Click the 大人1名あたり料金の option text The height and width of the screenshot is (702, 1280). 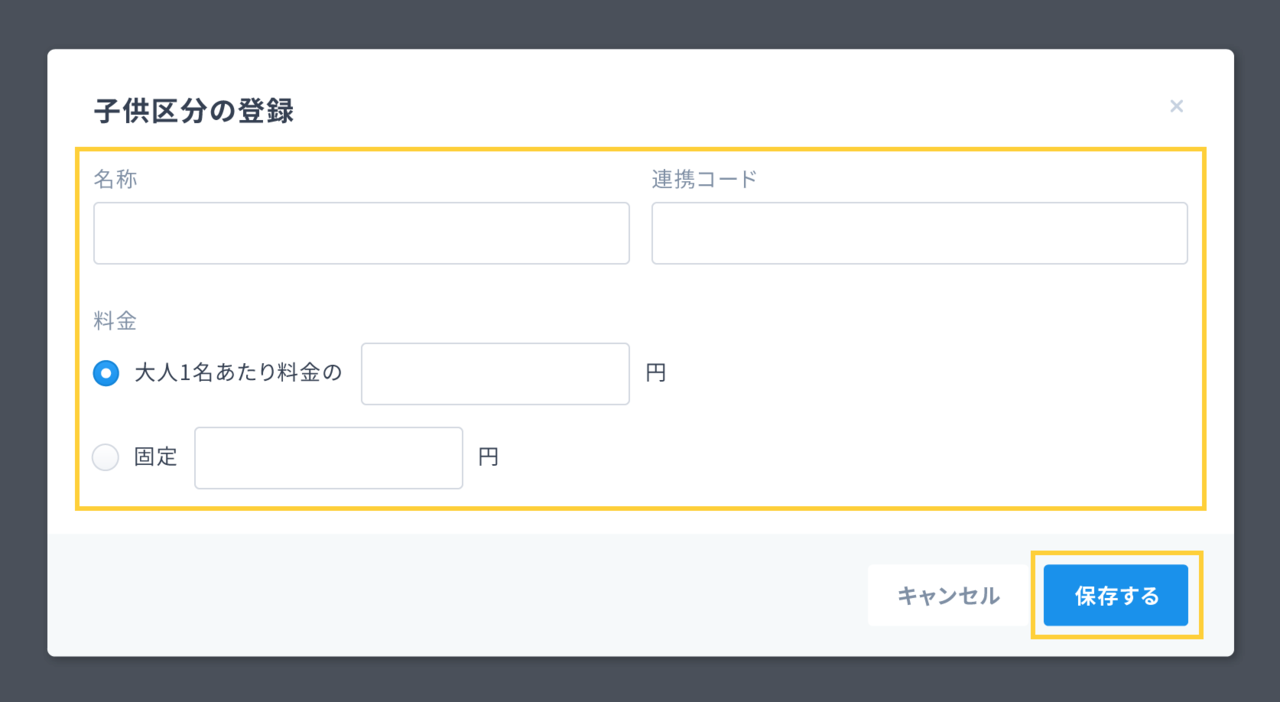click(x=238, y=373)
